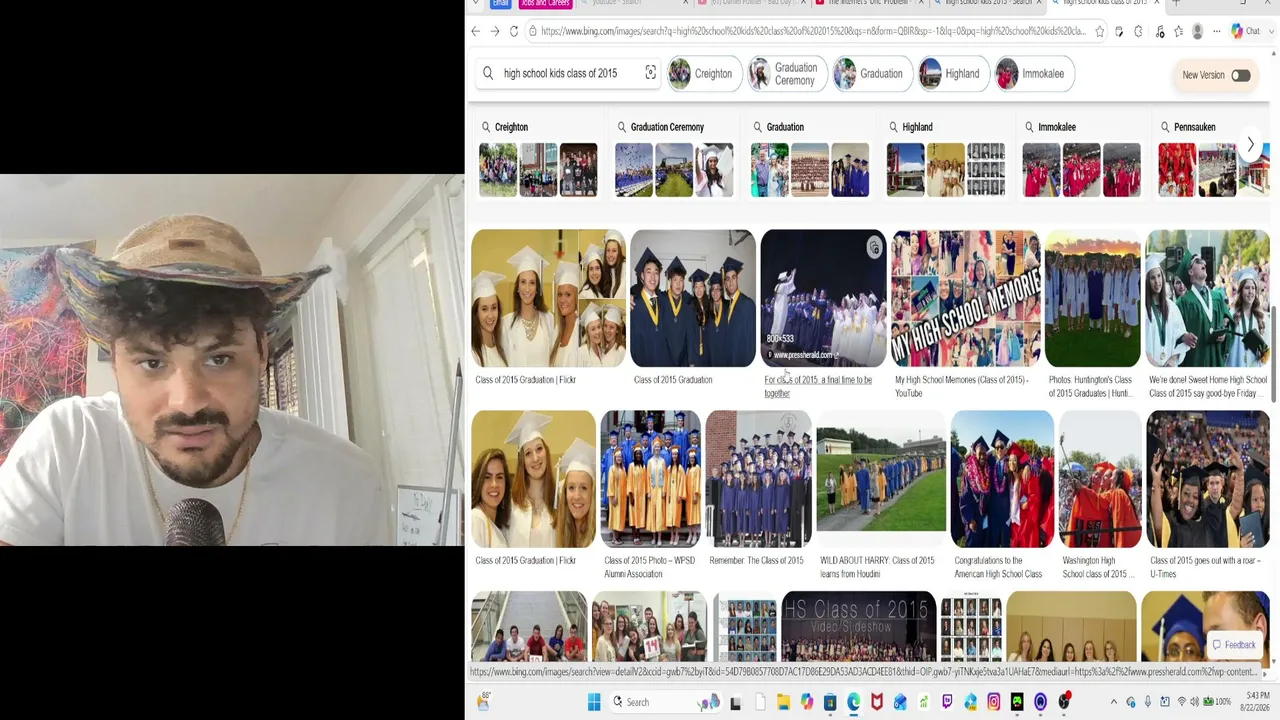Screen dimensions: 1280x720
Task: Switch to the Jobs and Careers tab
Action: click(x=545, y=4)
